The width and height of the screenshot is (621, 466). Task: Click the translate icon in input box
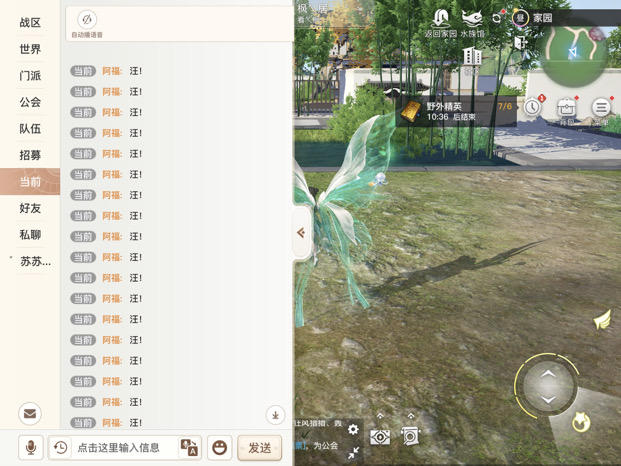[189, 447]
